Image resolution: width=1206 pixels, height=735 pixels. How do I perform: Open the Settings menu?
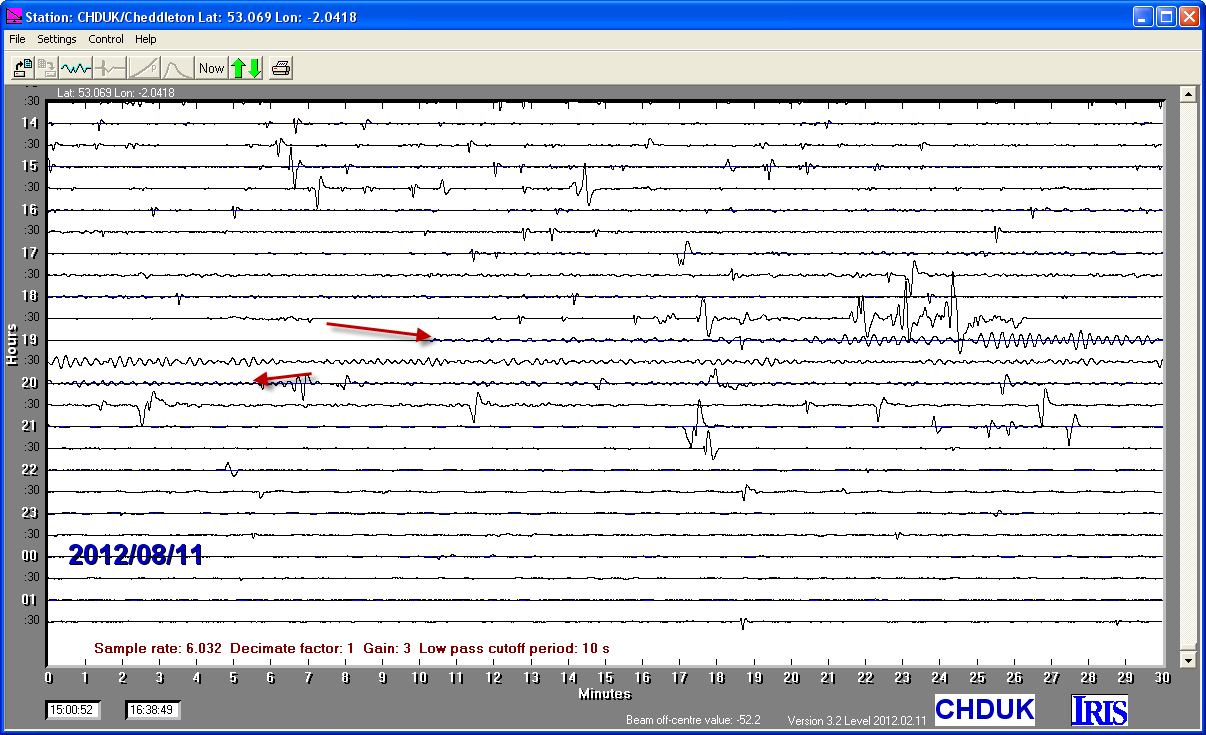coord(57,39)
